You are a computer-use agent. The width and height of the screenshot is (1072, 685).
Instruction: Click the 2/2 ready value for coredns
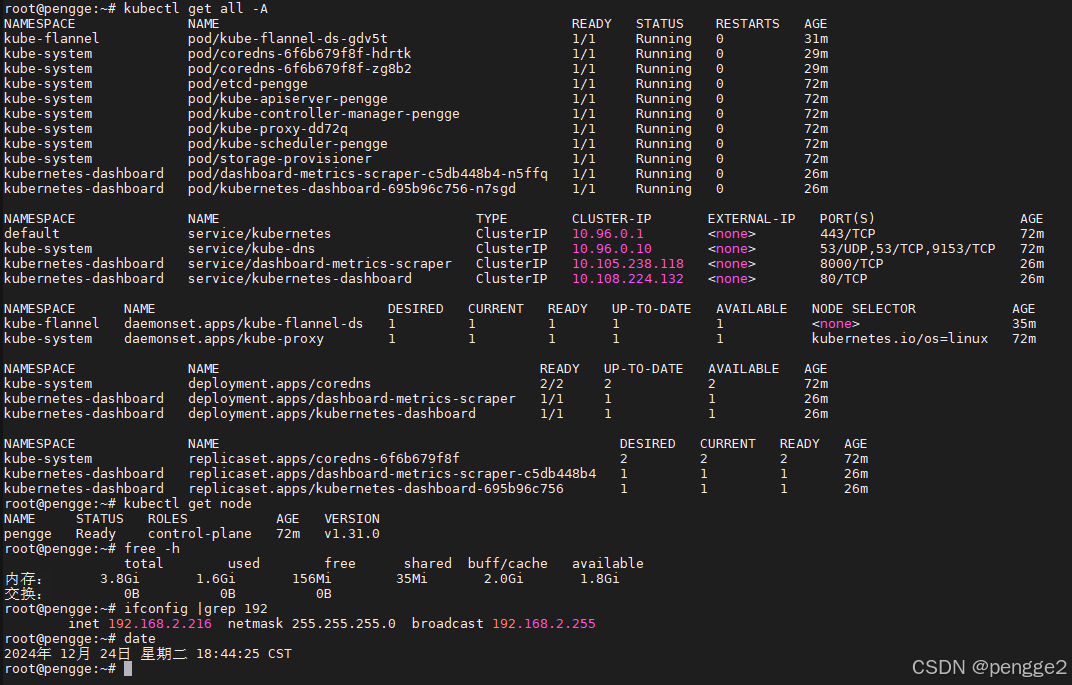click(x=552, y=384)
